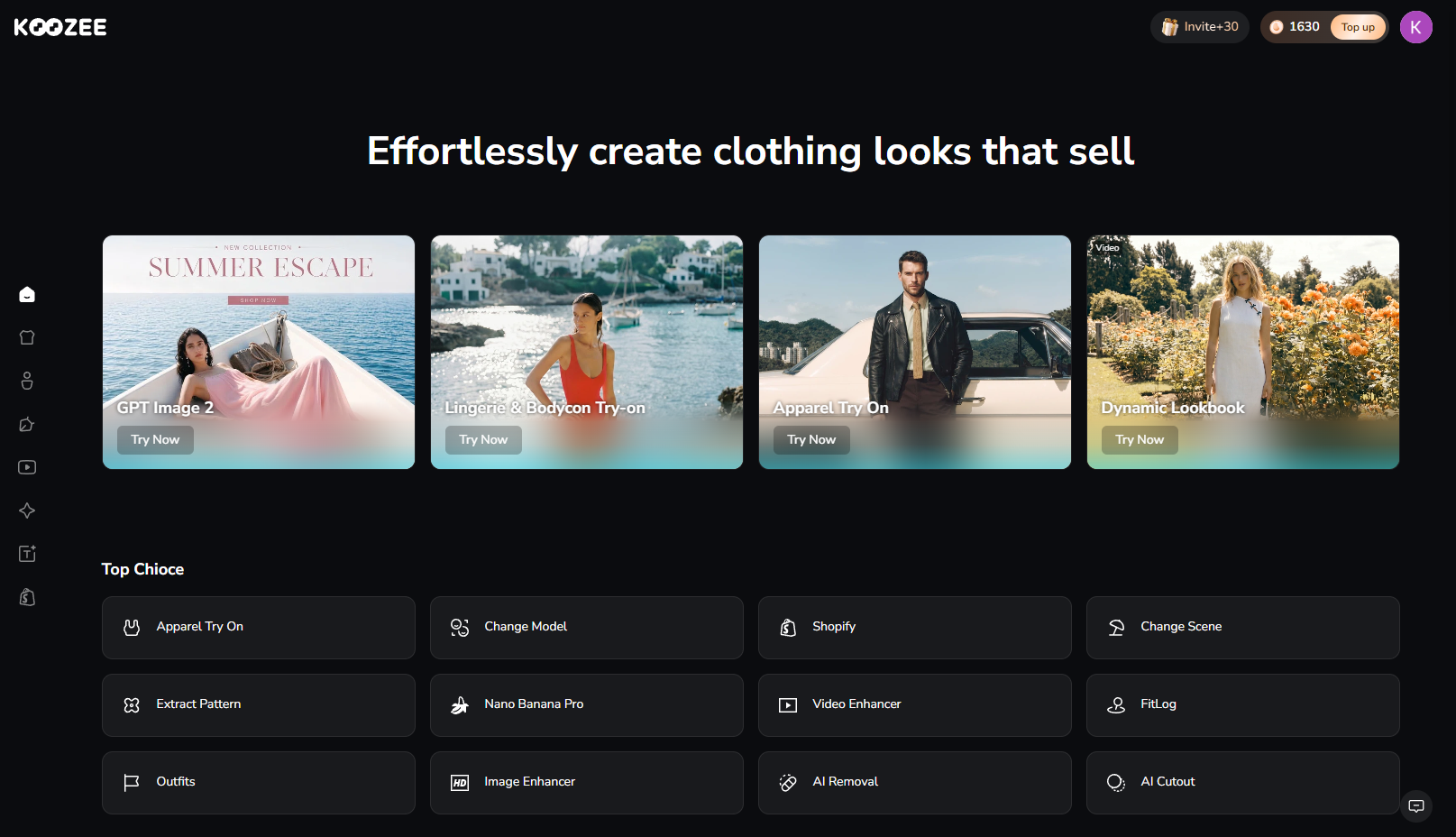Open the sparkle star icon in sidebar
The width and height of the screenshot is (1456, 837).
[27, 510]
